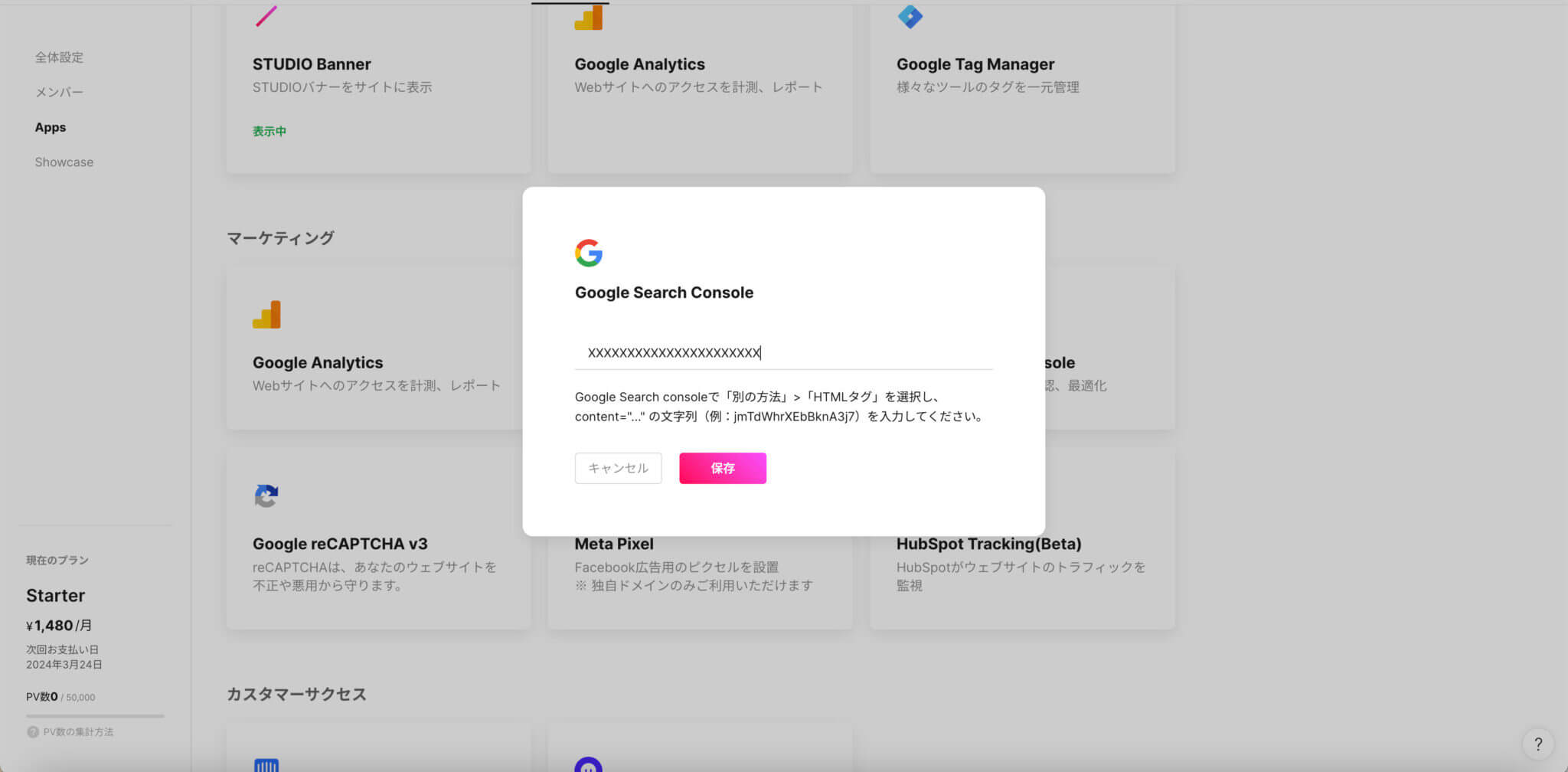Screen dimensions: 1568x772
Task: Click the Google G logo in dialog
Action: tap(589, 253)
